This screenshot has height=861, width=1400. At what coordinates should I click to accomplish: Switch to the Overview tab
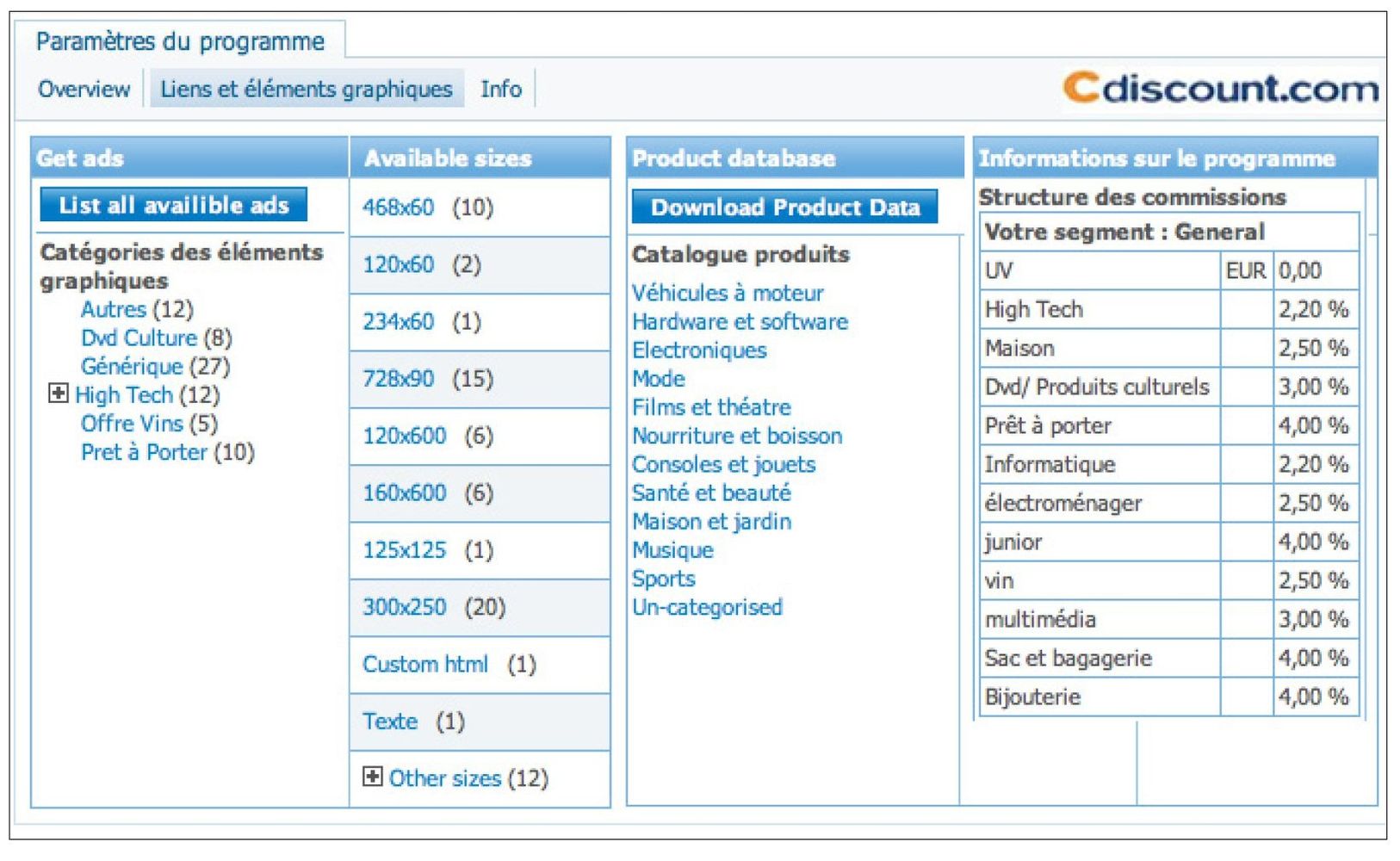pos(84,90)
